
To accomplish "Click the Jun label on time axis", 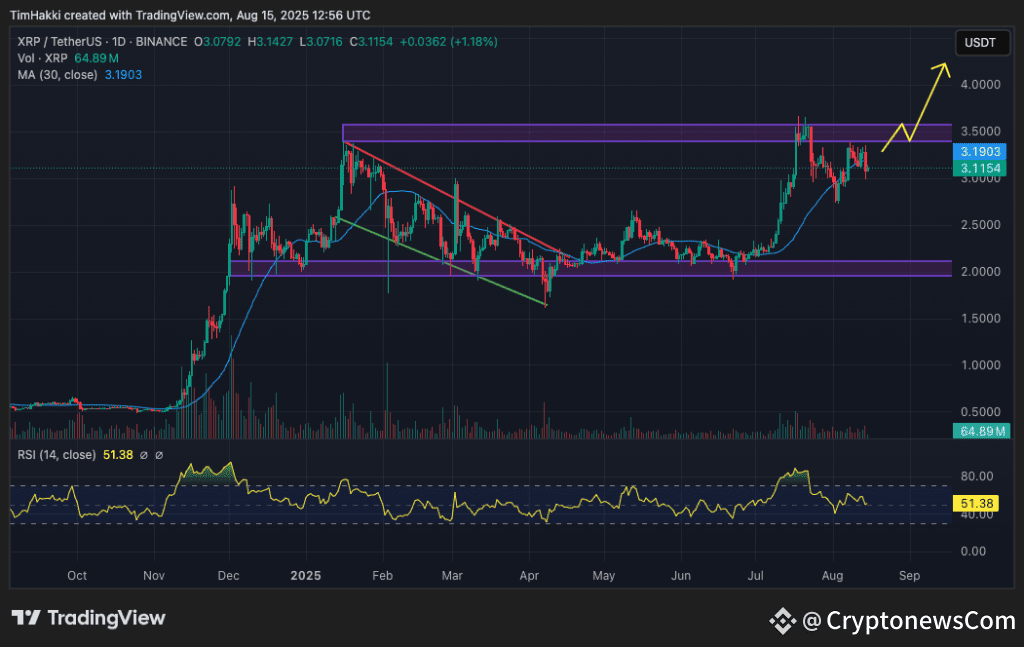I will [681, 576].
